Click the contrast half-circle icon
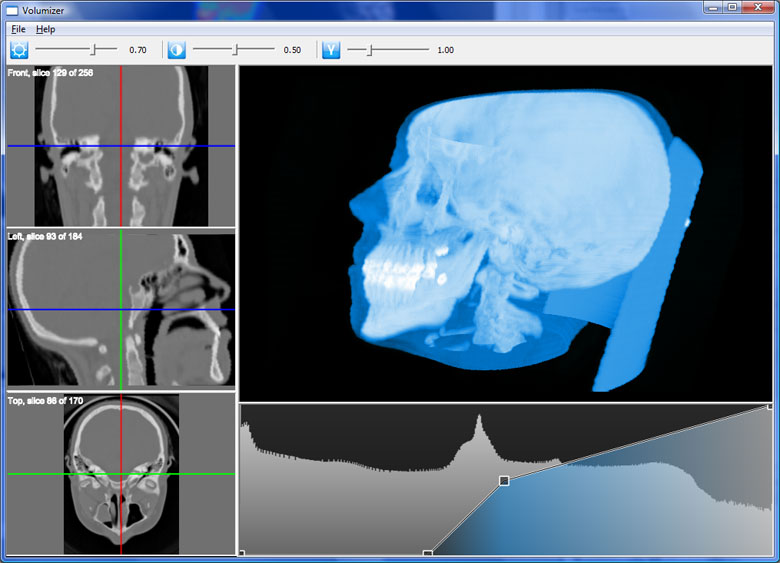This screenshot has width=780, height=563. point(177,50)
